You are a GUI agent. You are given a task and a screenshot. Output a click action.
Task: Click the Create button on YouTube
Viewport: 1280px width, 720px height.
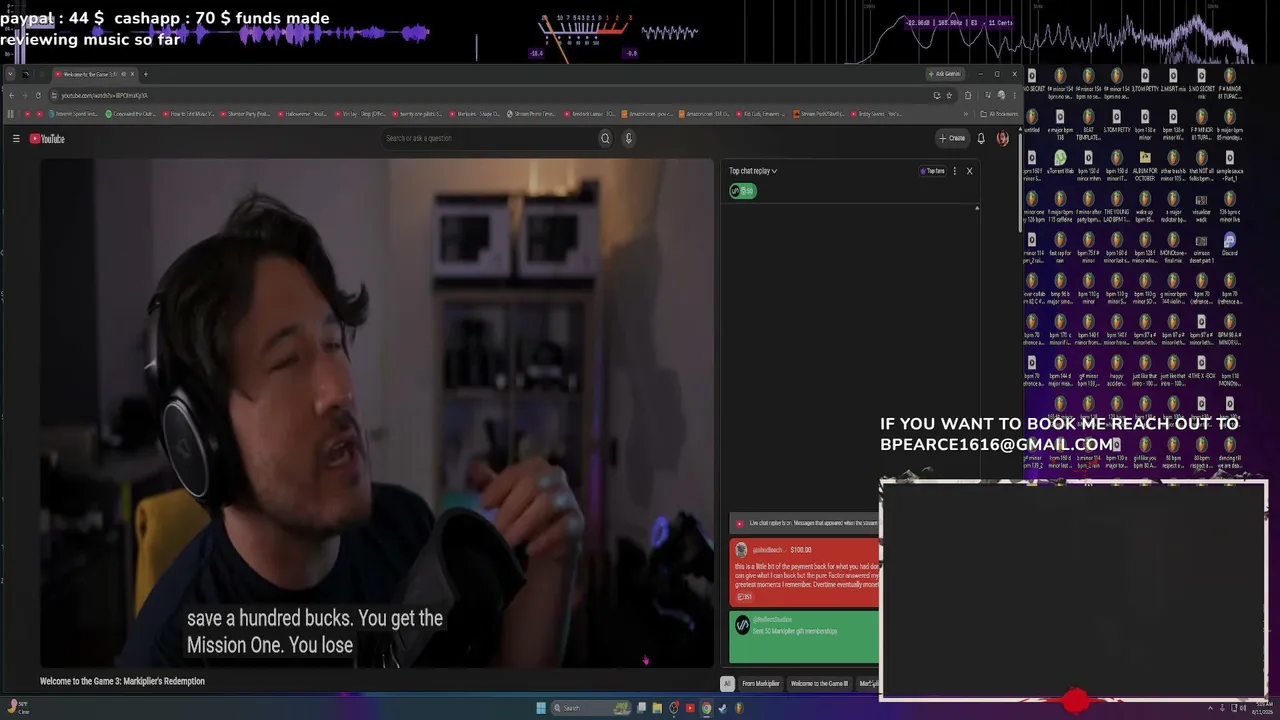(x=952, y=139)
